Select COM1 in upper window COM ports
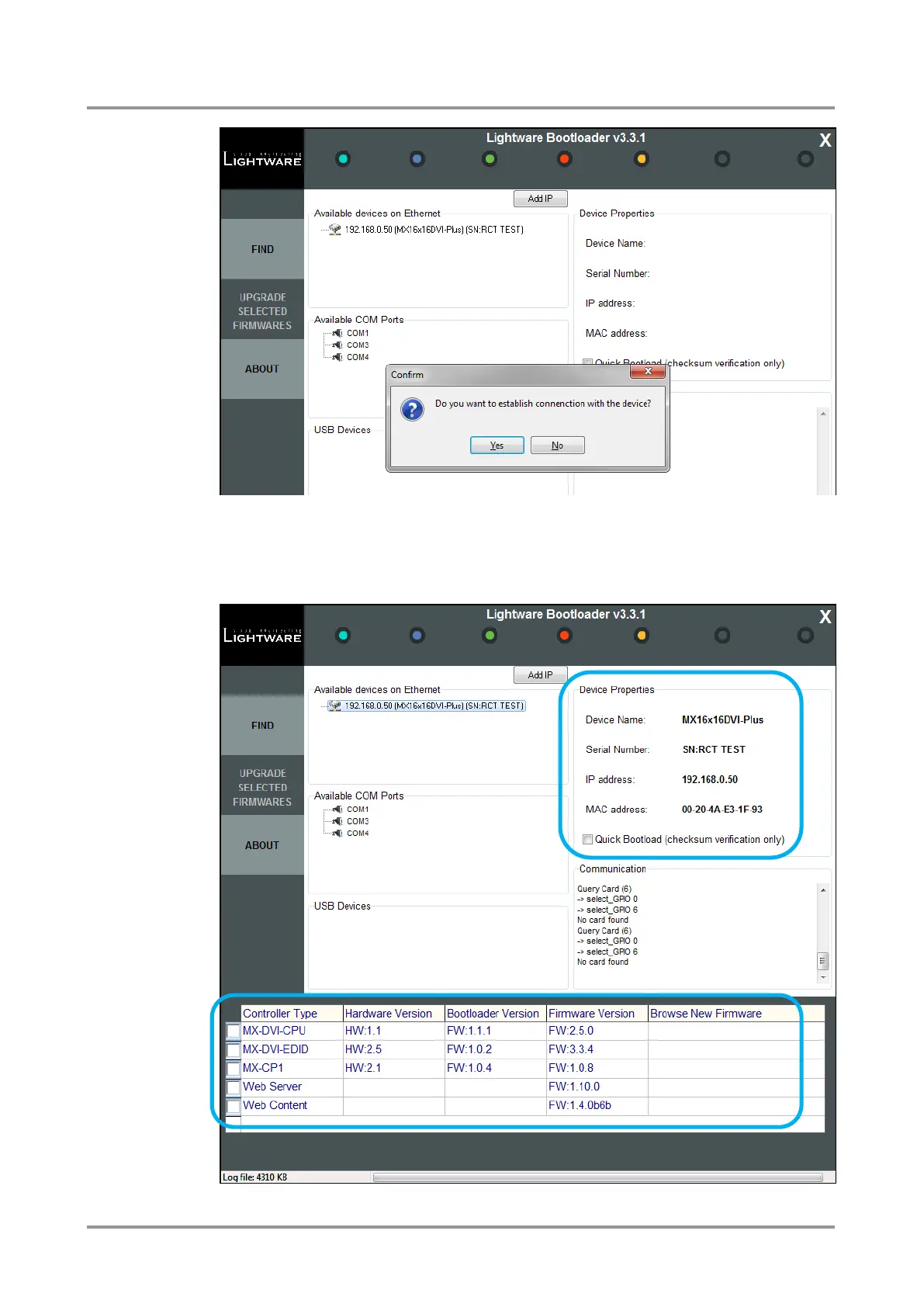This screenshot has height=1307, width=924. tap(358, 333)
